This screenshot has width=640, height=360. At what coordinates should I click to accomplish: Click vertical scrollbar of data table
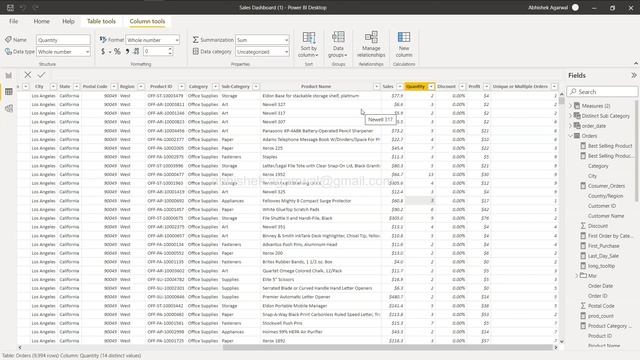coord(562,100)
